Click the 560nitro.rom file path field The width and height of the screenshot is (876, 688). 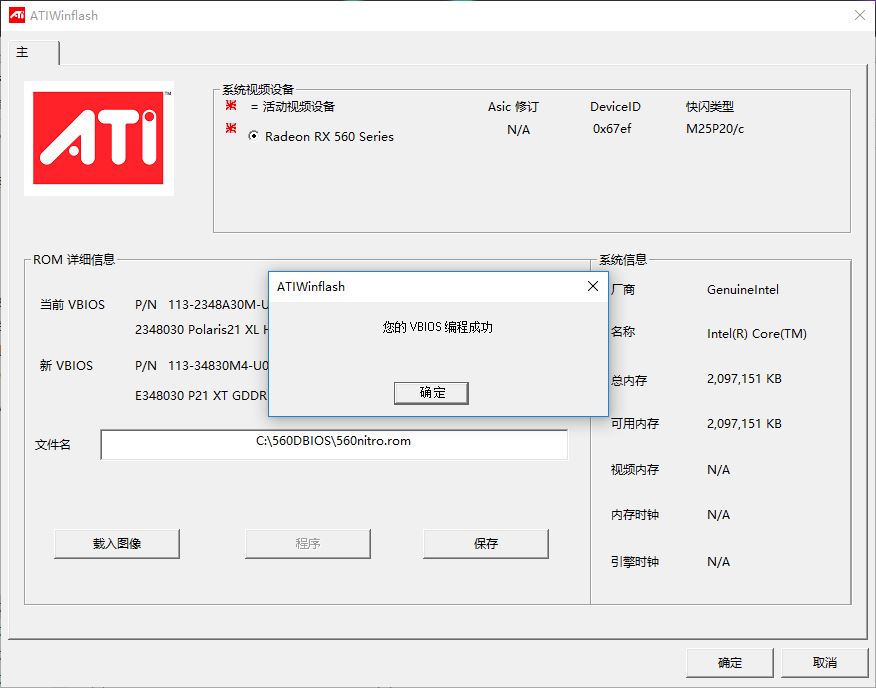click(334, 444)
